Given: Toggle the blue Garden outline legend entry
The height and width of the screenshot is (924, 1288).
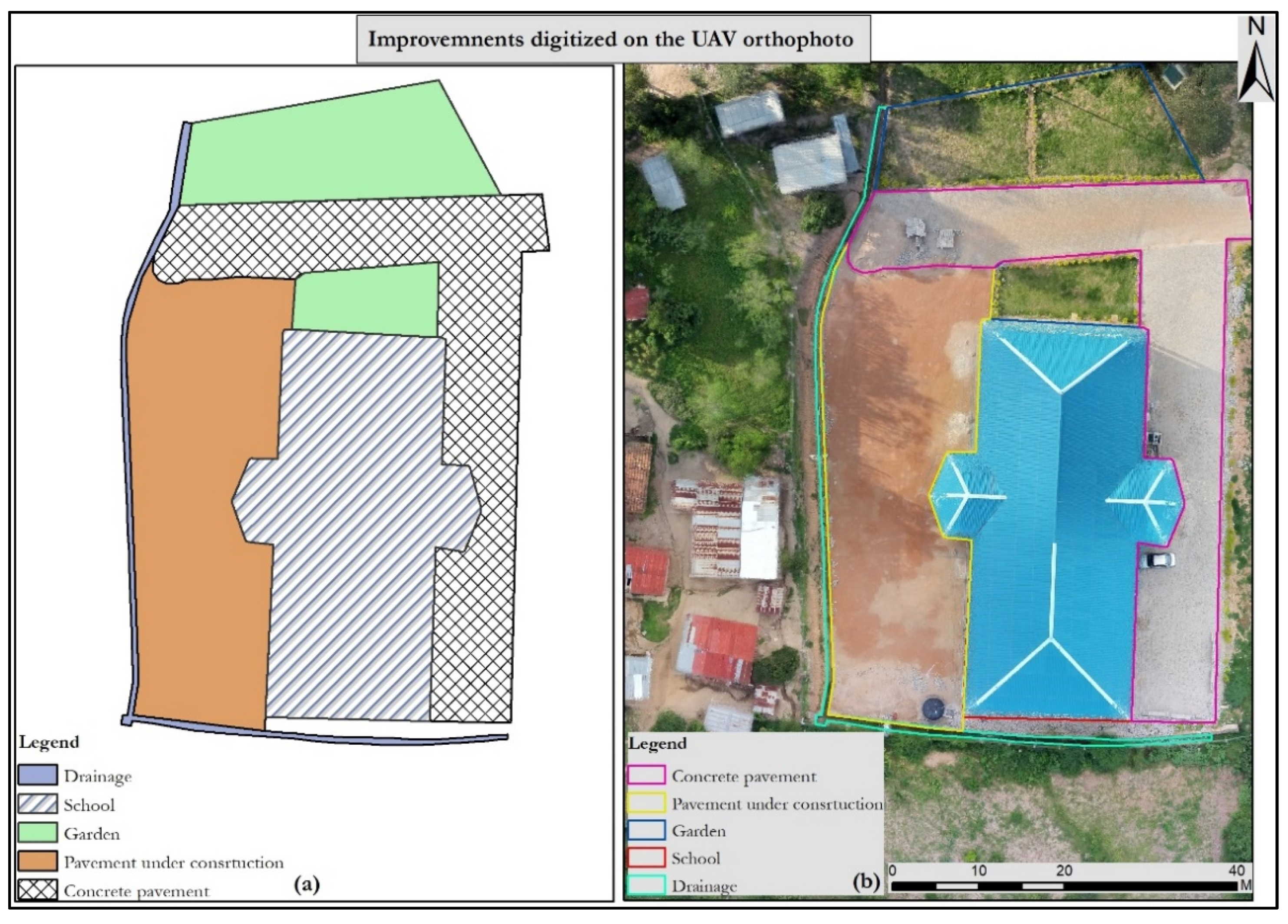Looking at the screenshot, I should (647, 831).
